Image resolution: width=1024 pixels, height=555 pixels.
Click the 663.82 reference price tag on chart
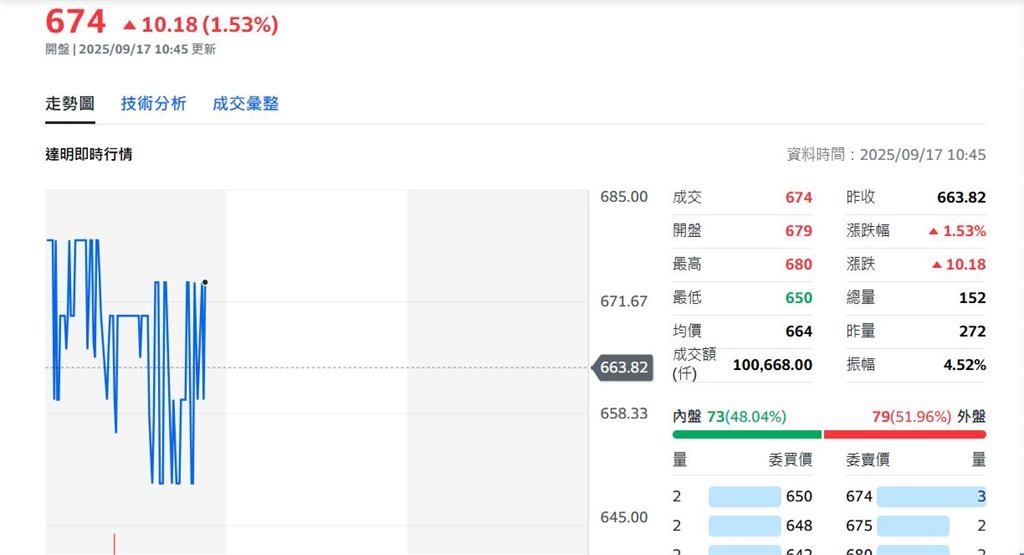click(623, 367)
